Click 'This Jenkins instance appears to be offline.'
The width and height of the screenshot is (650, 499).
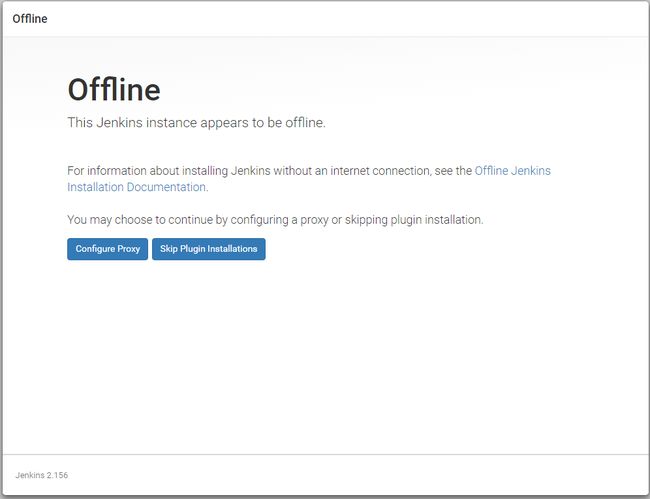tap(196, 123)
